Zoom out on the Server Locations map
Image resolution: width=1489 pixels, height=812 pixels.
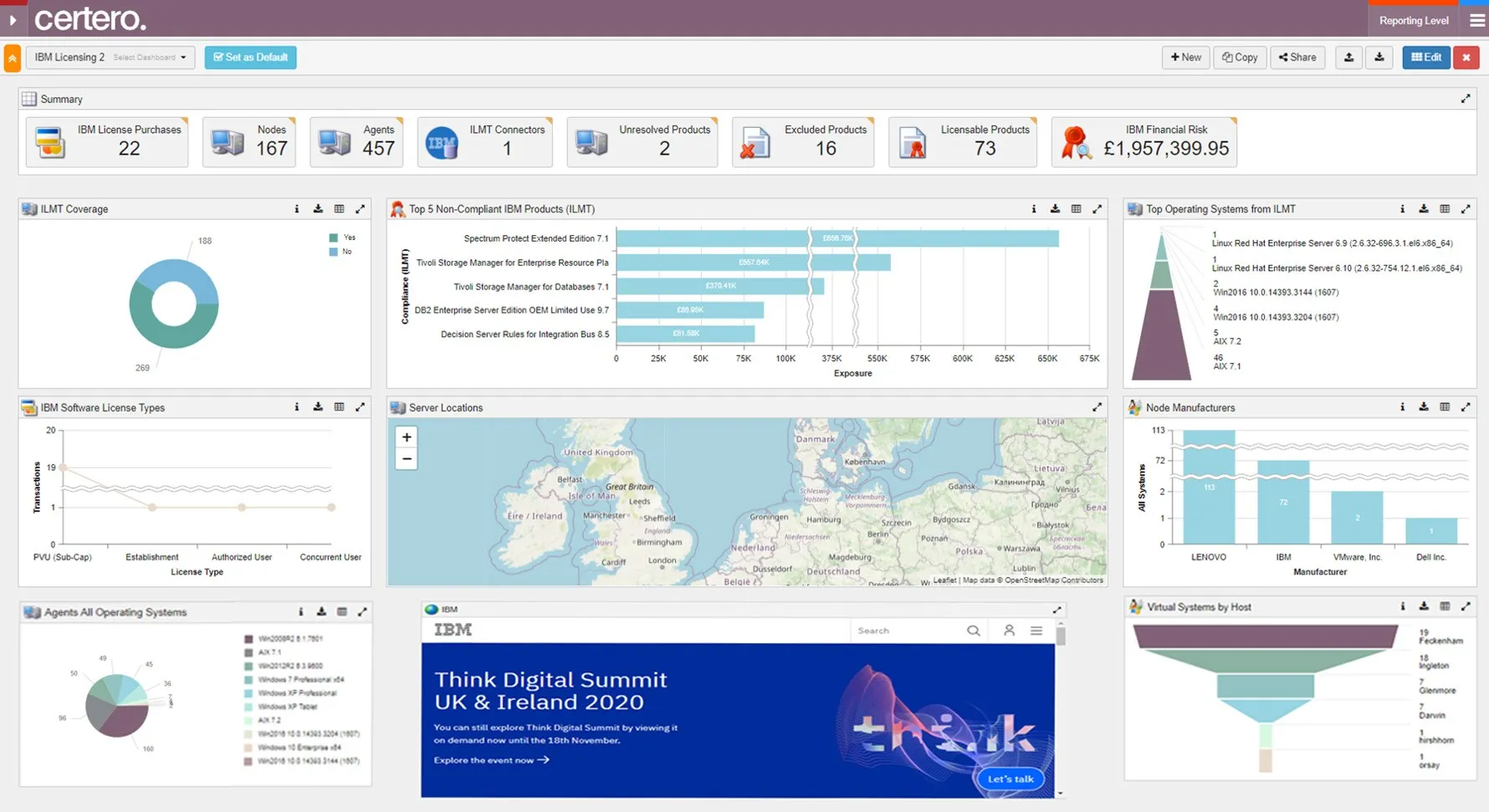(407, 458)
